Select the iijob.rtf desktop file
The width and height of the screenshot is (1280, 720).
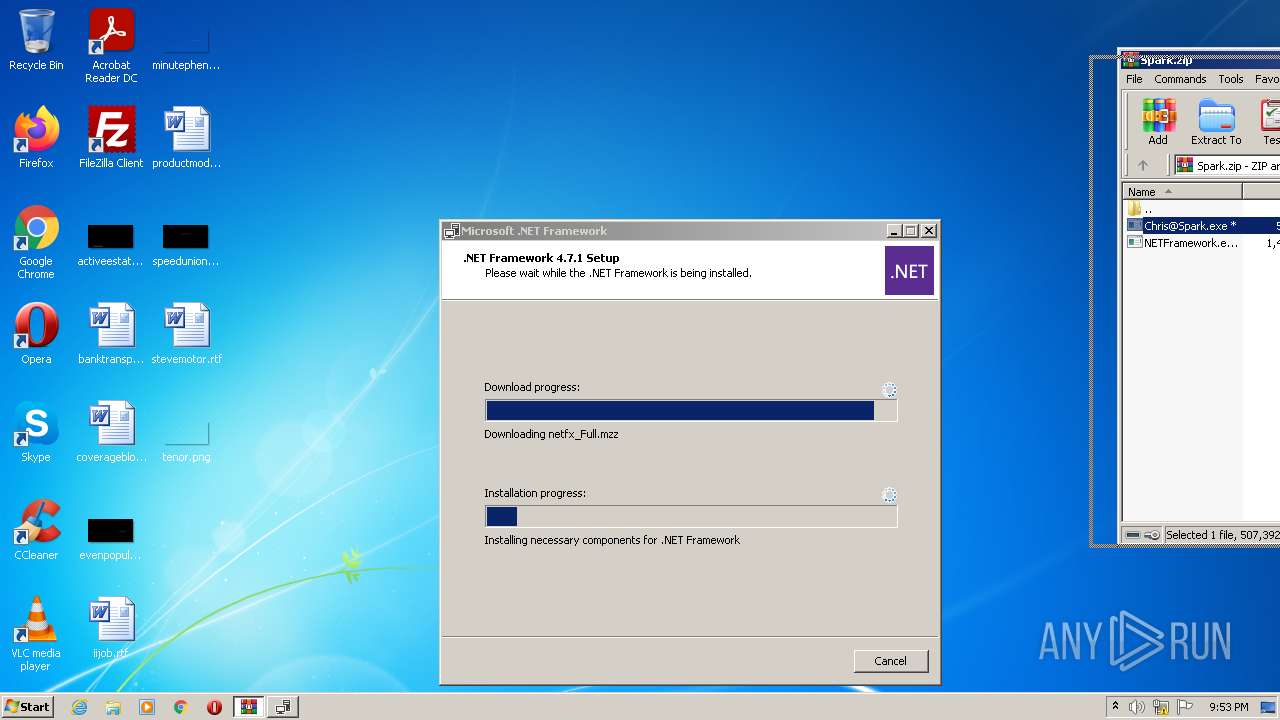coord(111,628)
